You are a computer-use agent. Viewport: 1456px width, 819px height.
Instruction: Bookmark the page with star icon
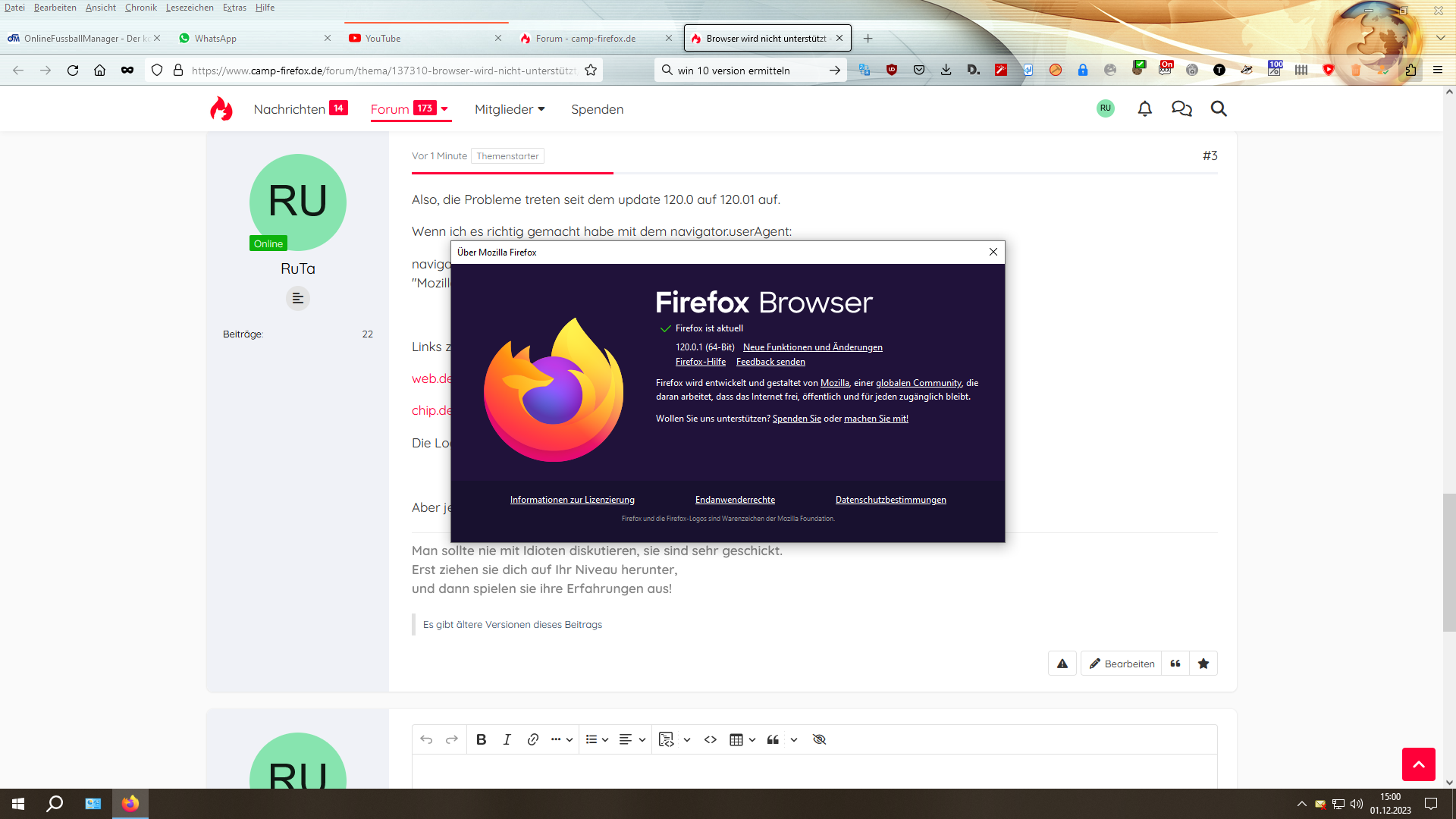(x=591, y=70)
